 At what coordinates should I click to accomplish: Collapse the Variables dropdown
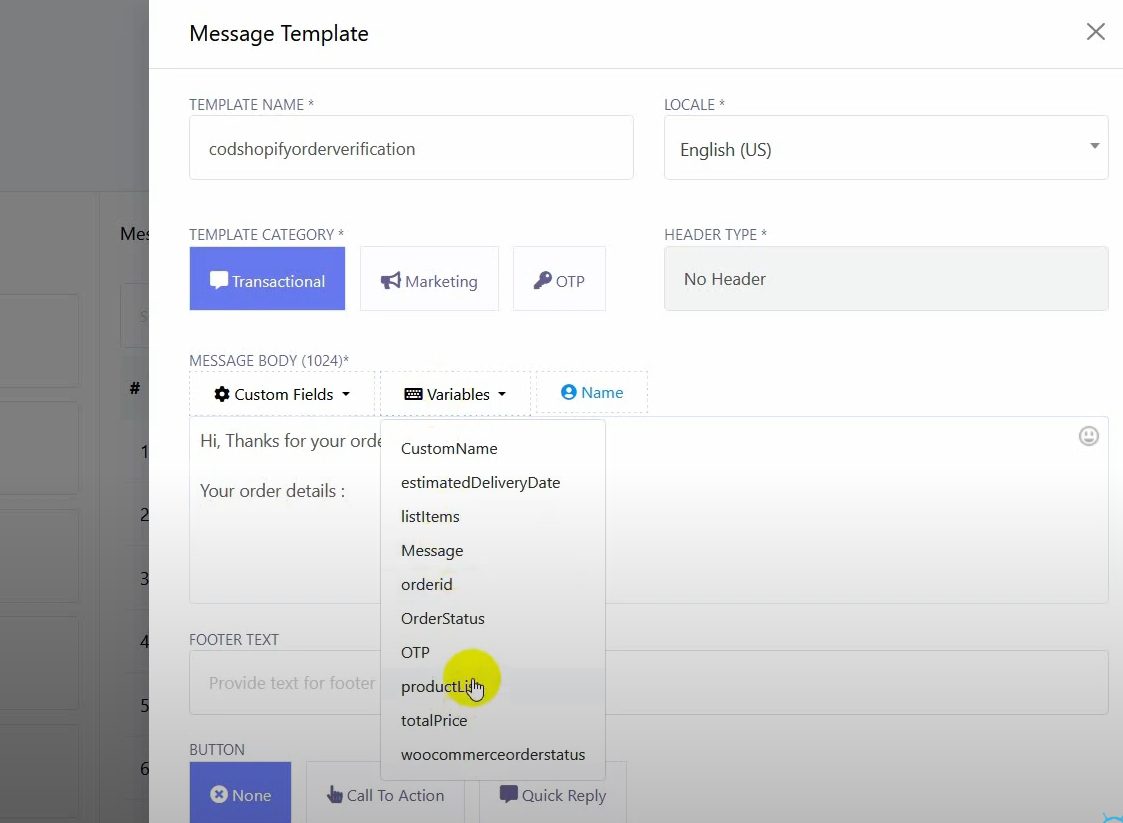point(455,394)
